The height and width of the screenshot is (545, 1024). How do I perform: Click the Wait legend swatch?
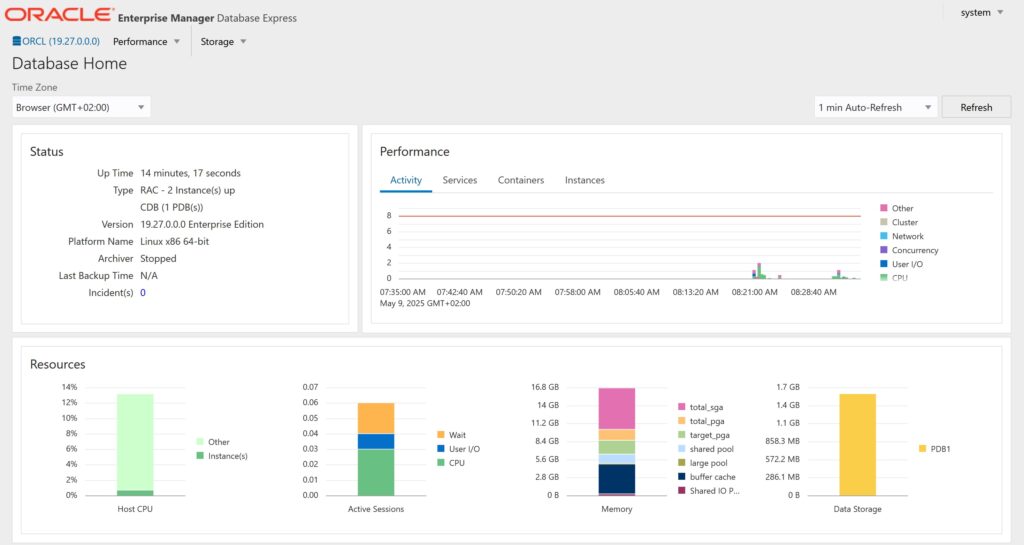(x=441, y=435)
